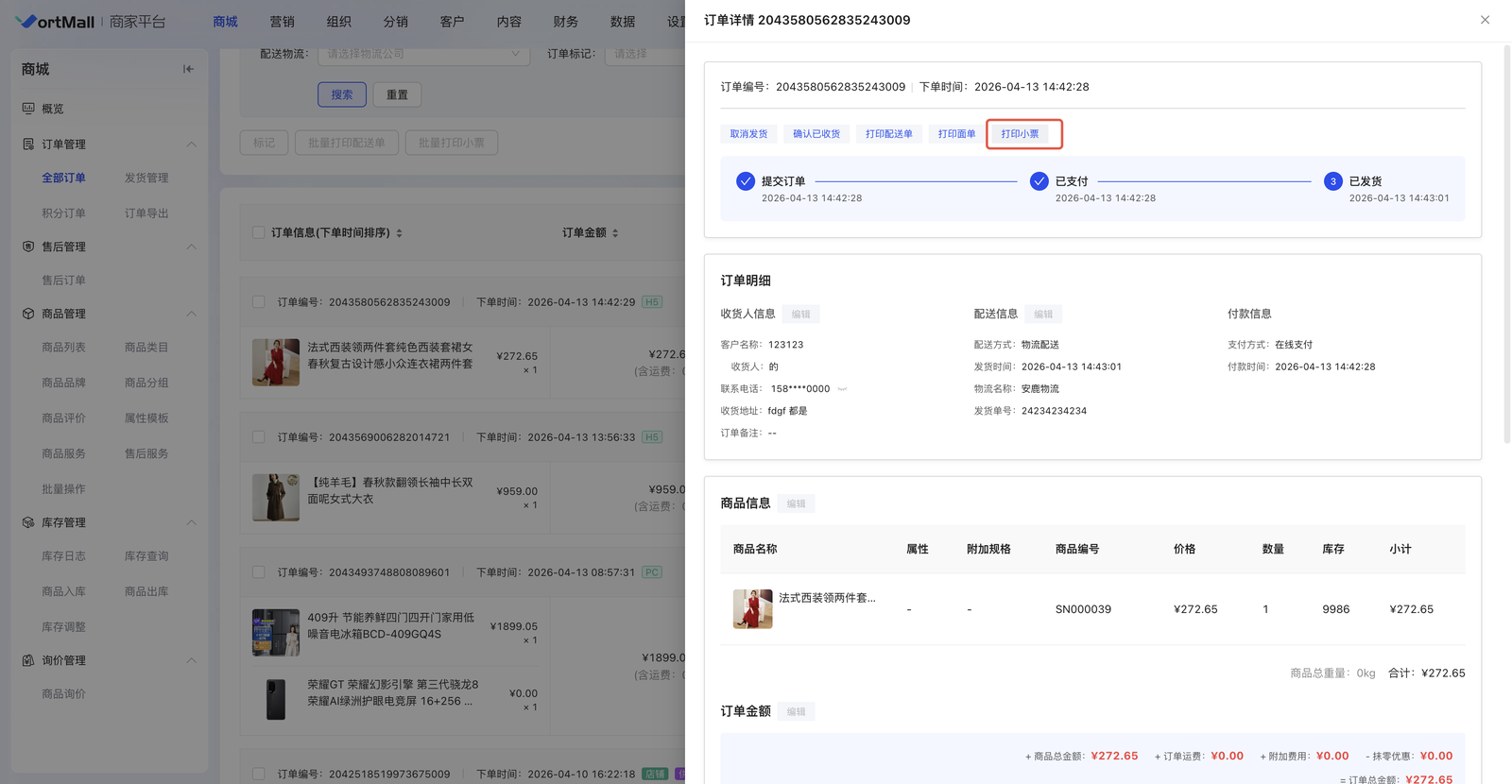Select order 2043569006282014721 checkbox

pyautogui.click(x=258, y=437)
